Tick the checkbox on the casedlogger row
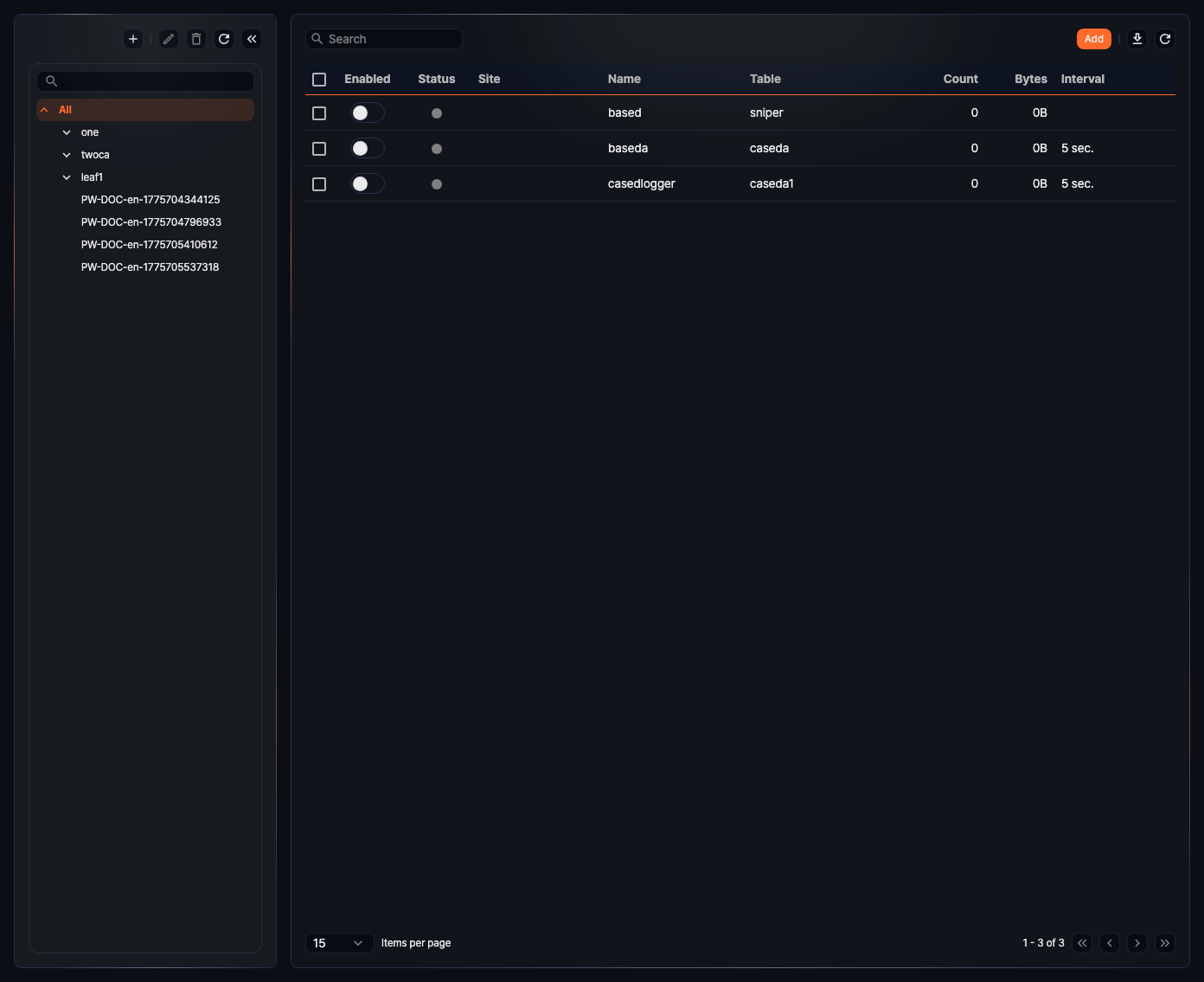Screen dimensions: 1204x982 tap(318, 183)
